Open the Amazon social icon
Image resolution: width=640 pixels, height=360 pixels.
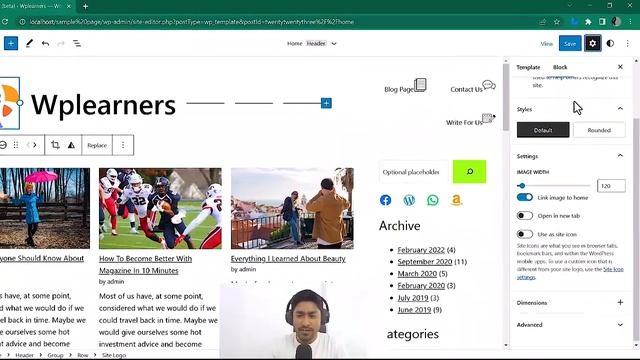456,200
